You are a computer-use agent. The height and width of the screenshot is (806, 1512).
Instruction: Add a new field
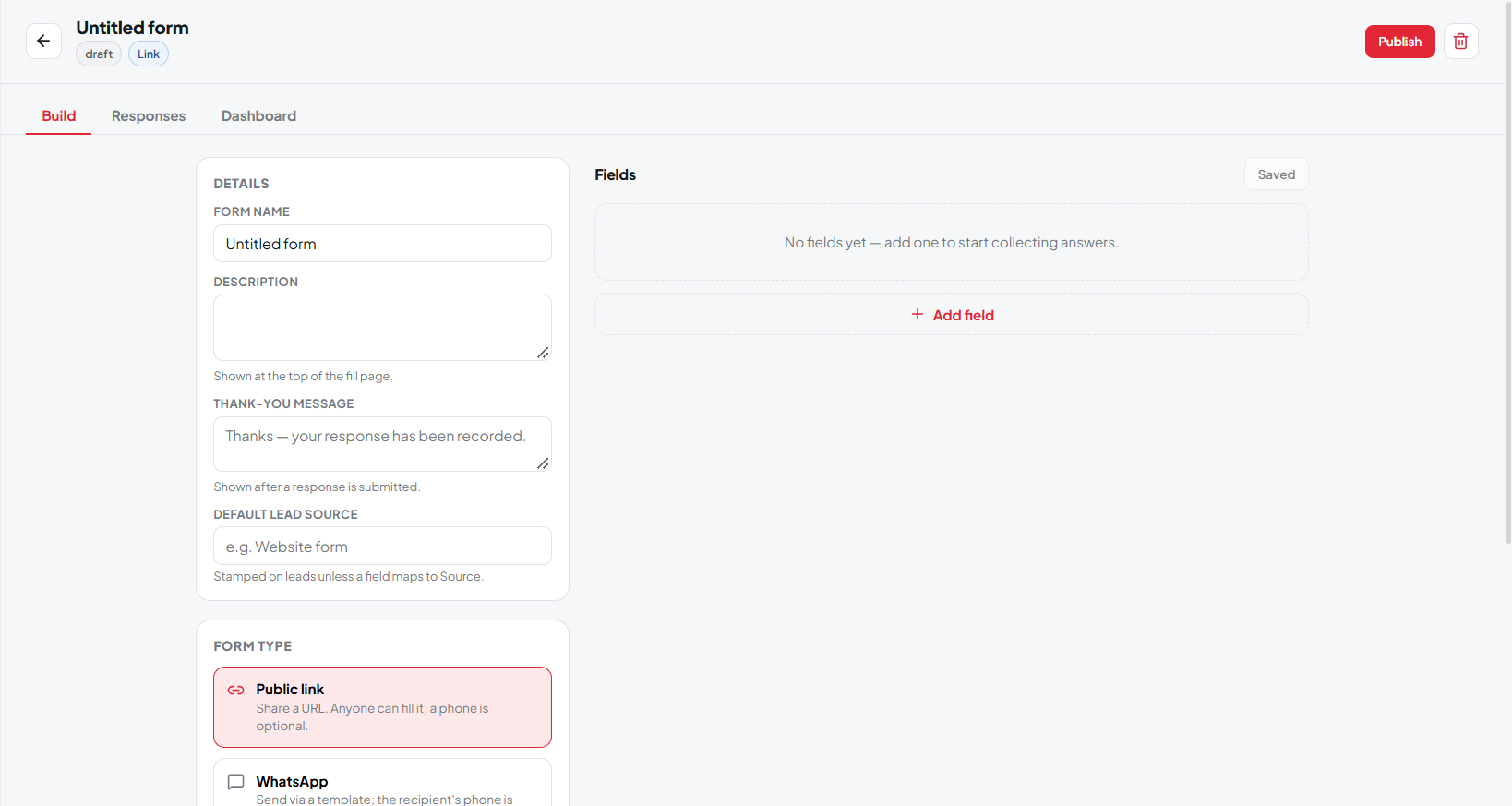click(x=952, y=315)
